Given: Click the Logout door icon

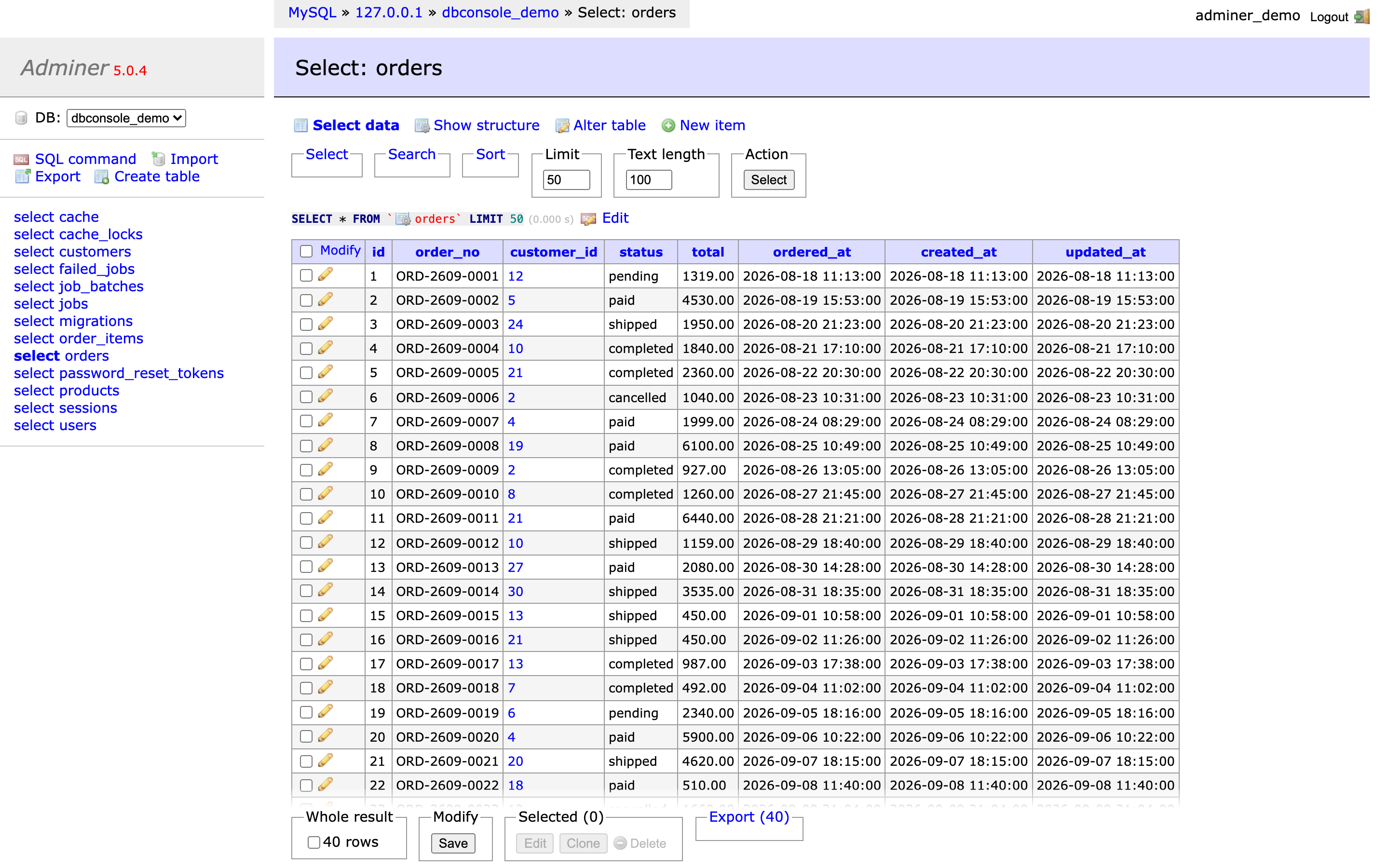Looking at the screenshot, I should [x=1362, y=16].
